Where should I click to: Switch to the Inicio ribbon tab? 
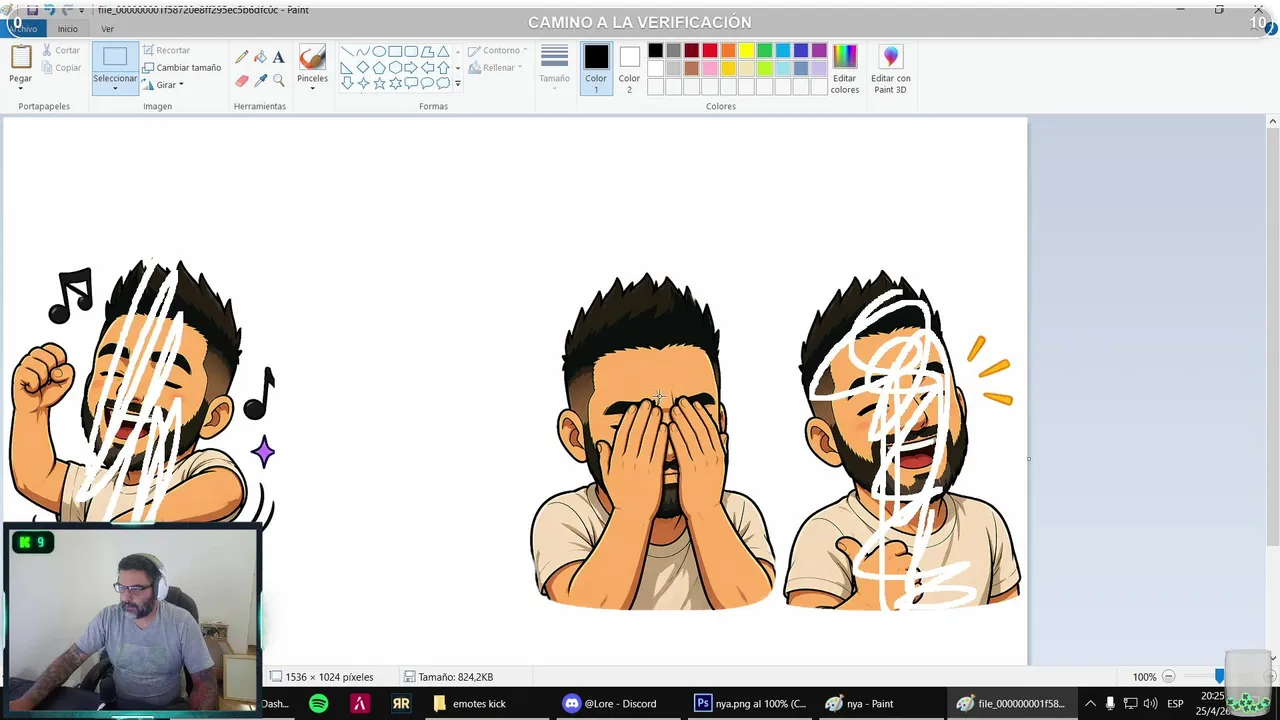point(67,28)
